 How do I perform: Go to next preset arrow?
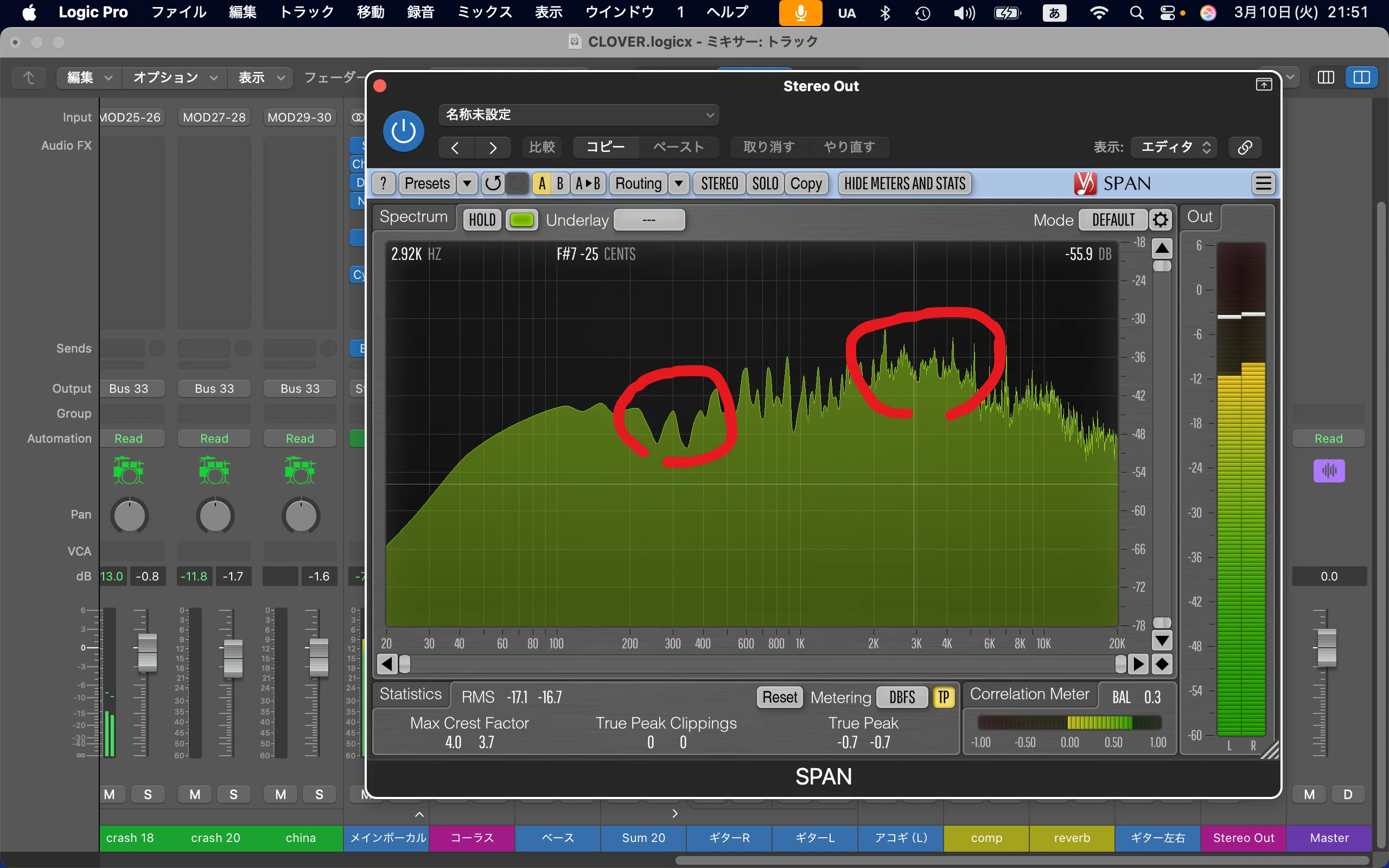pyautogui.click(x=493, y=148)
